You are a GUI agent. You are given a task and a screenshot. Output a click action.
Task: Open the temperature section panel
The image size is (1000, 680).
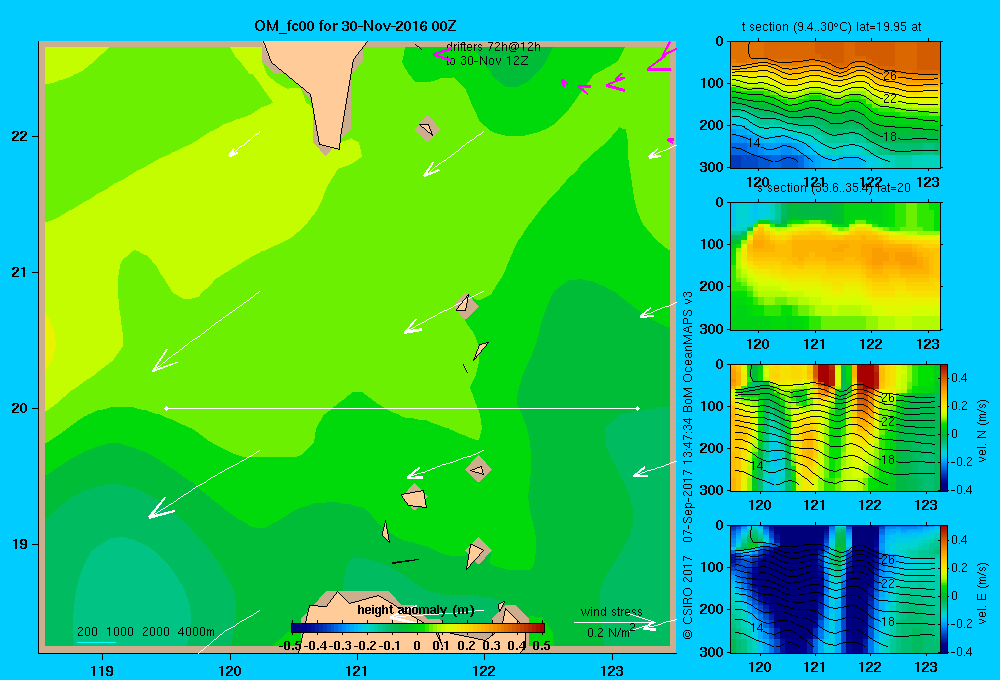(x=835, y=105)
